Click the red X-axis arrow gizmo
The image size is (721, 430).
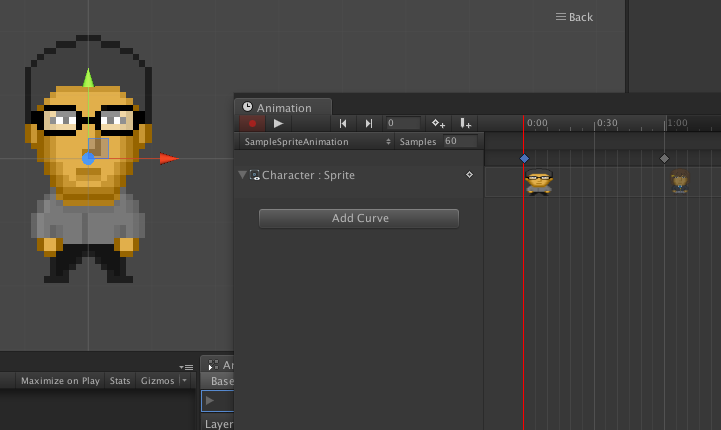point(169,159)
